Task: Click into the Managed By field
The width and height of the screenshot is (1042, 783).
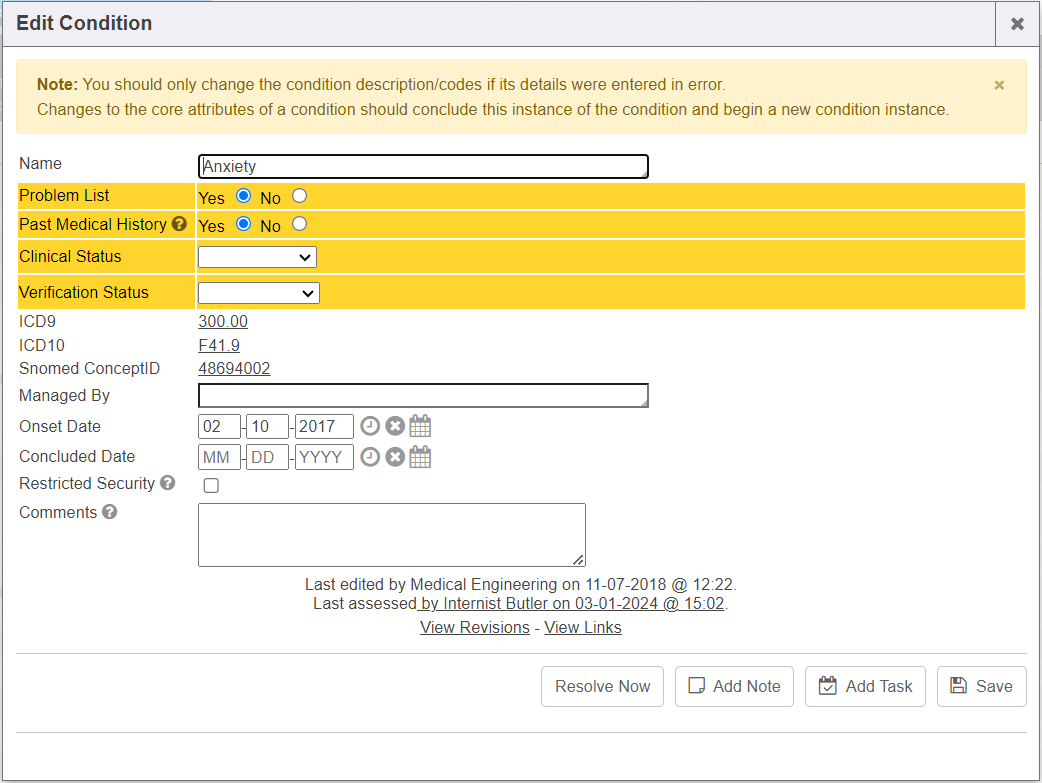Action: 423,396
